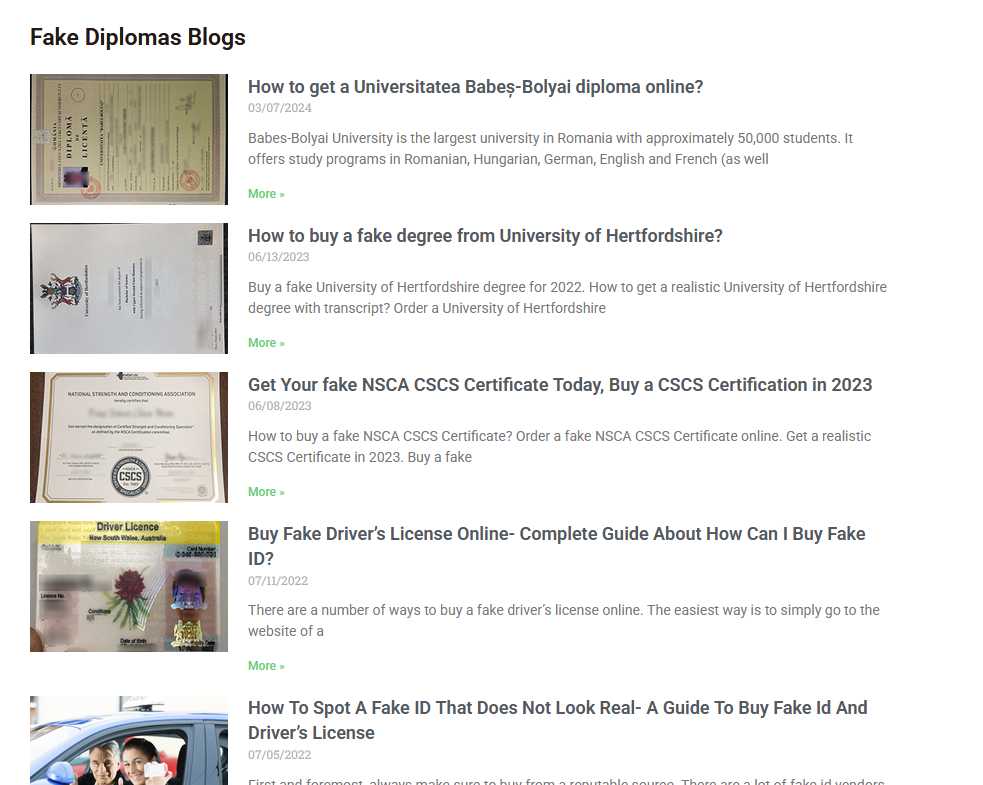
Task: Click the 07/05/2022 post date
Action: [280, 755]
